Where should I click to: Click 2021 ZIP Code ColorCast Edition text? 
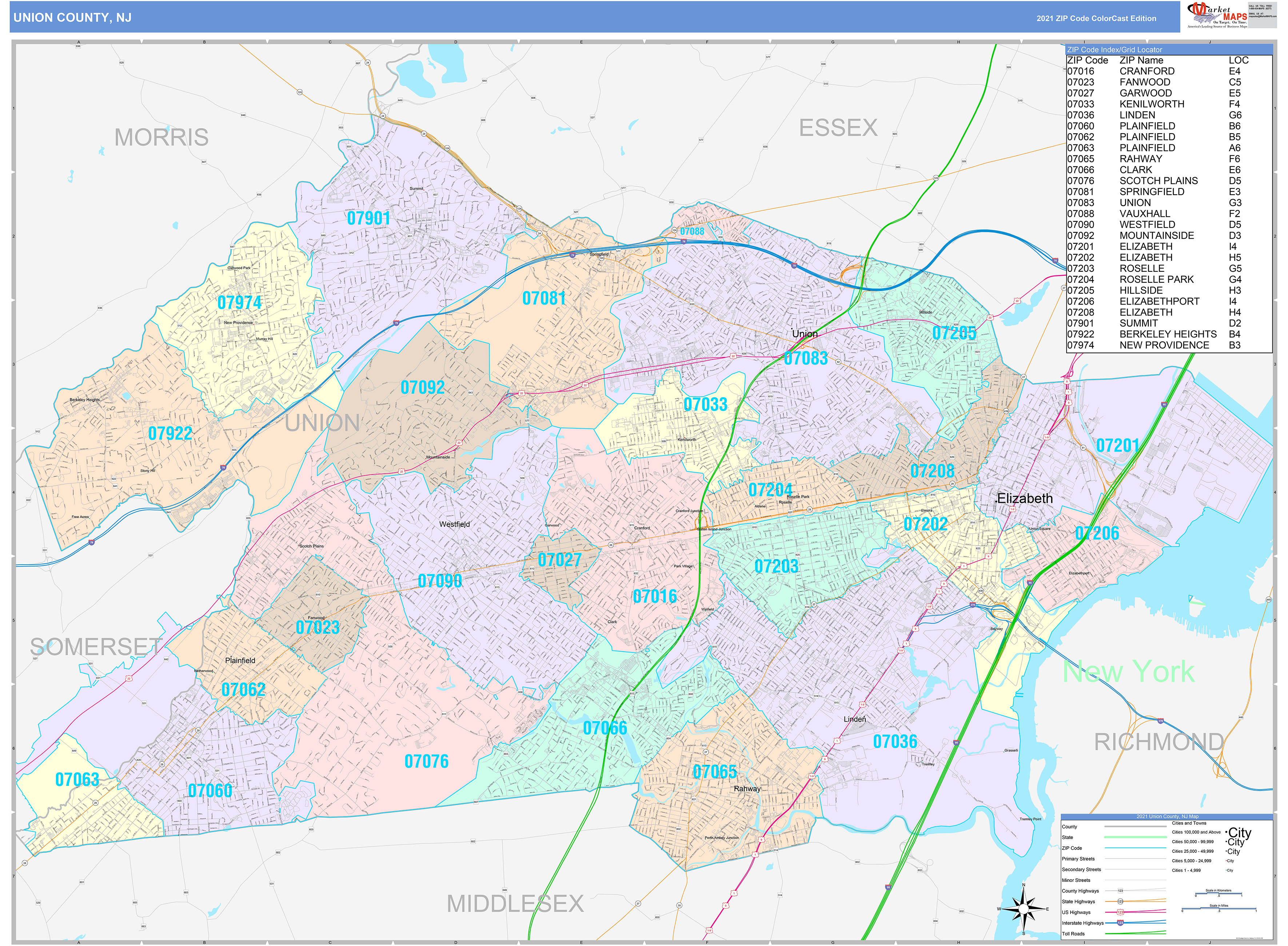[1096, 18]
